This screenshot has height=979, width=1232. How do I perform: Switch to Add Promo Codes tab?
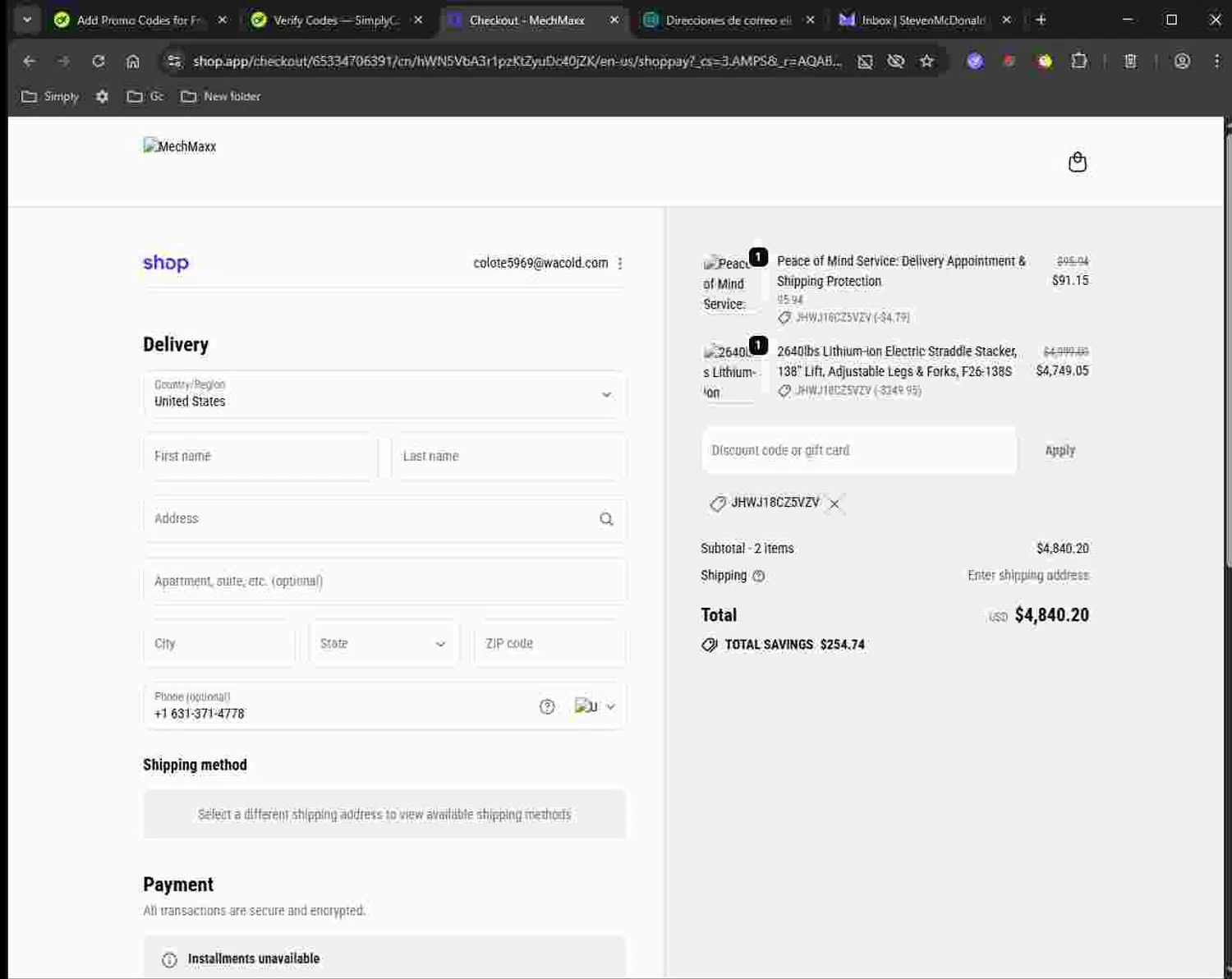140,20
